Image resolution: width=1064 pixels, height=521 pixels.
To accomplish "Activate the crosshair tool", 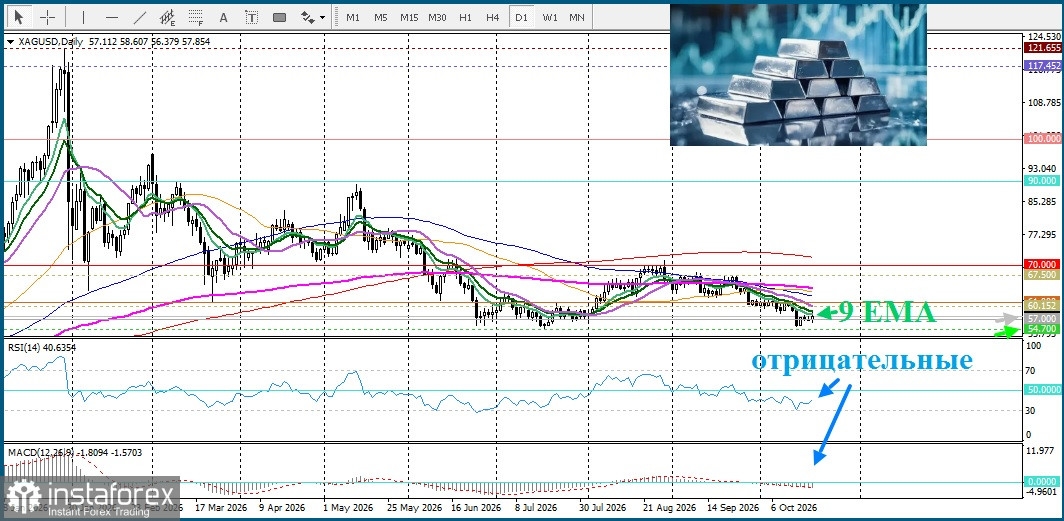I will (x=47, y=17).
